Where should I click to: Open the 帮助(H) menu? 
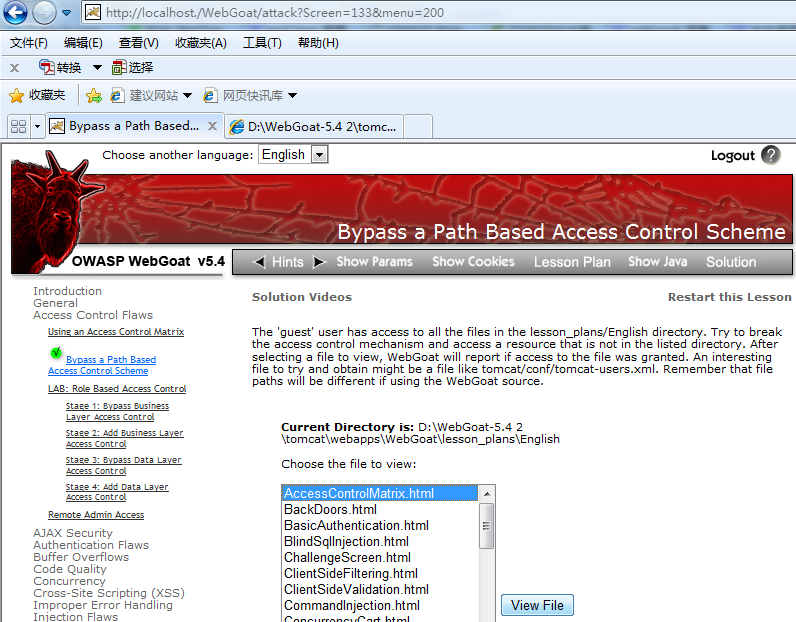tap(318, 43)
